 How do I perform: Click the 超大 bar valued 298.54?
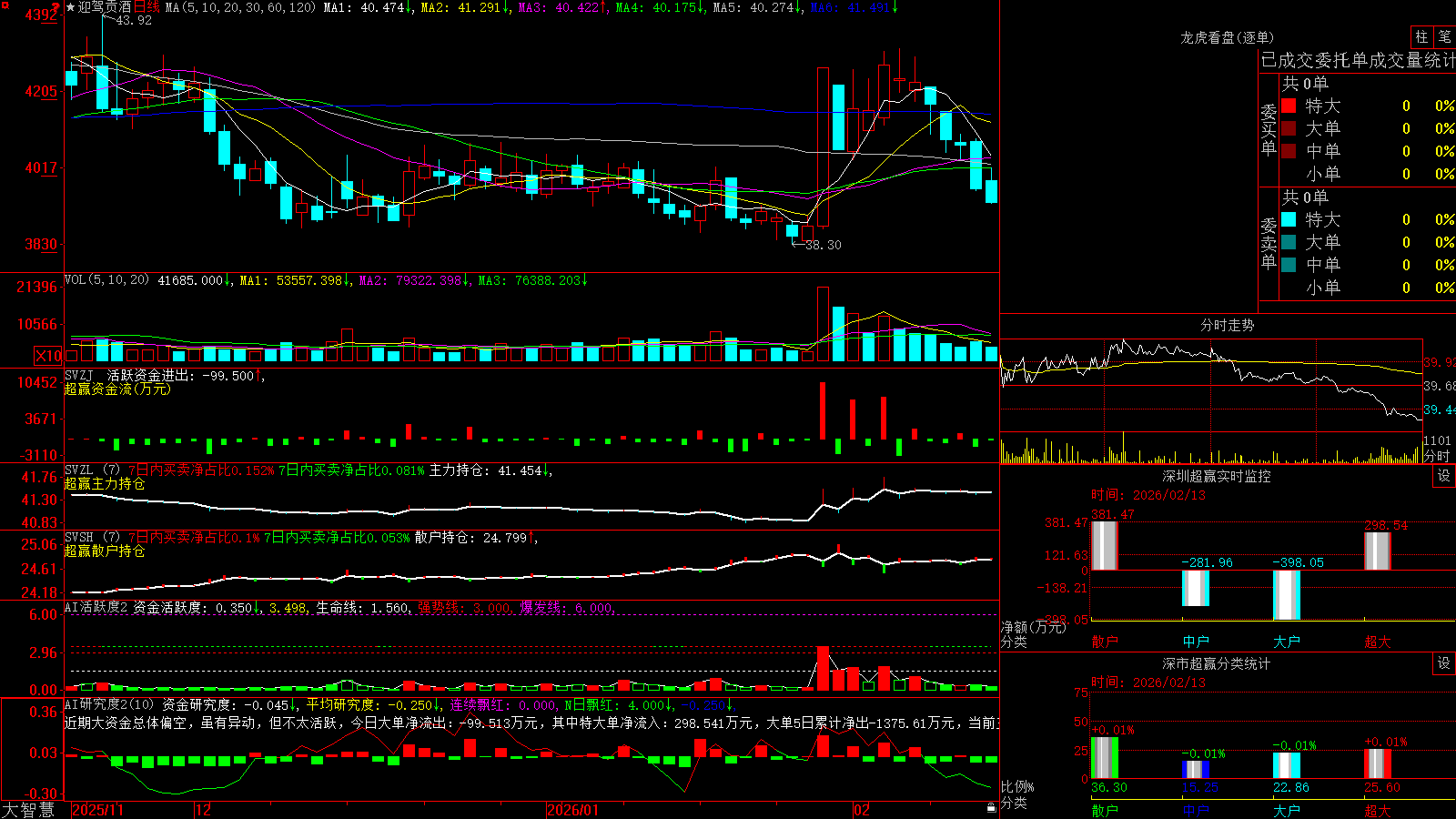[x=1377, y=551]
